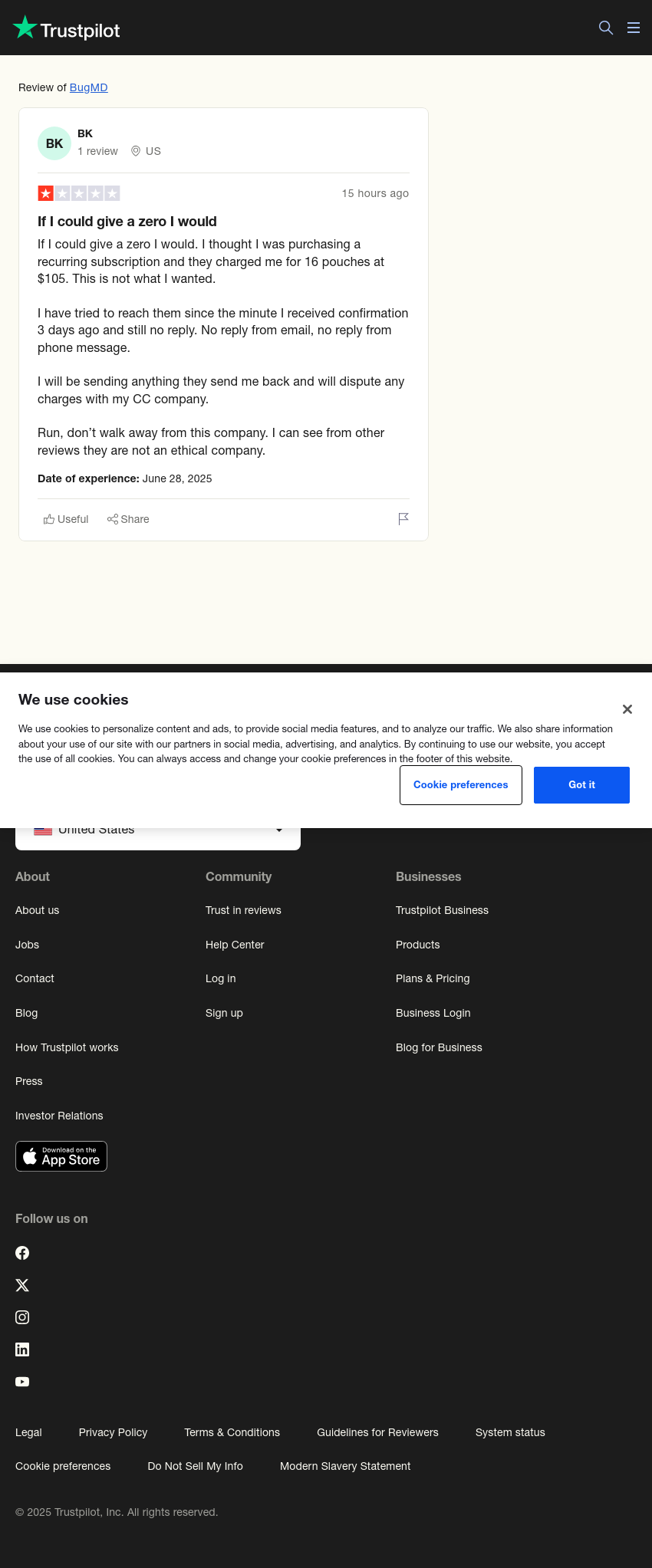Open the search magnifier icon
This screenshot has width=652, height=1568.
pyautogui.click(x=606, y=28)
